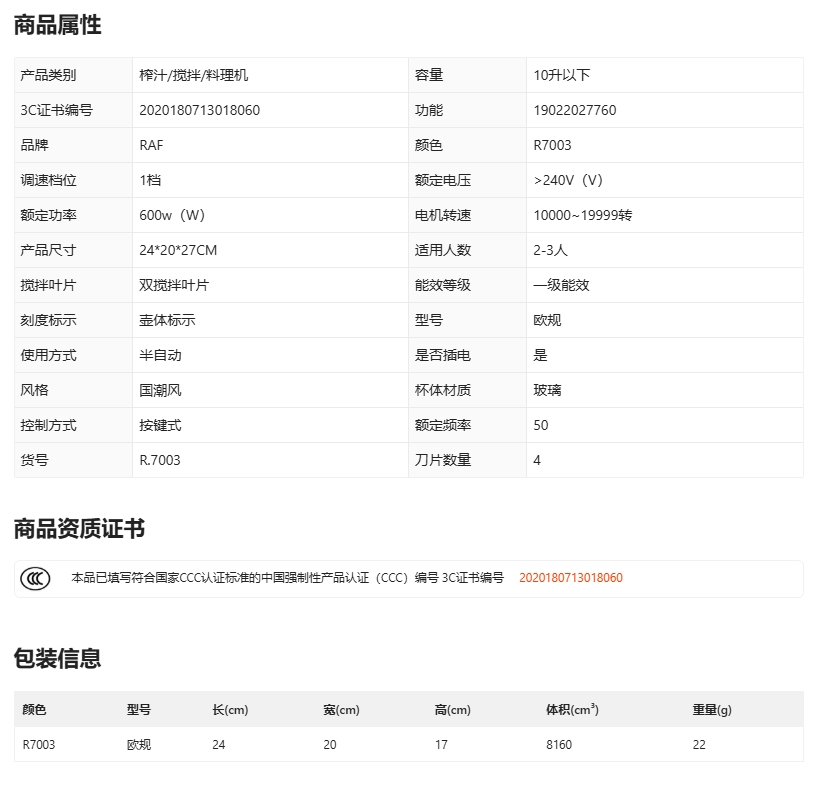This screenshot has width=826, height=792.
Task: Click the CCC certification logo icon
Action: tap(36, 578)
